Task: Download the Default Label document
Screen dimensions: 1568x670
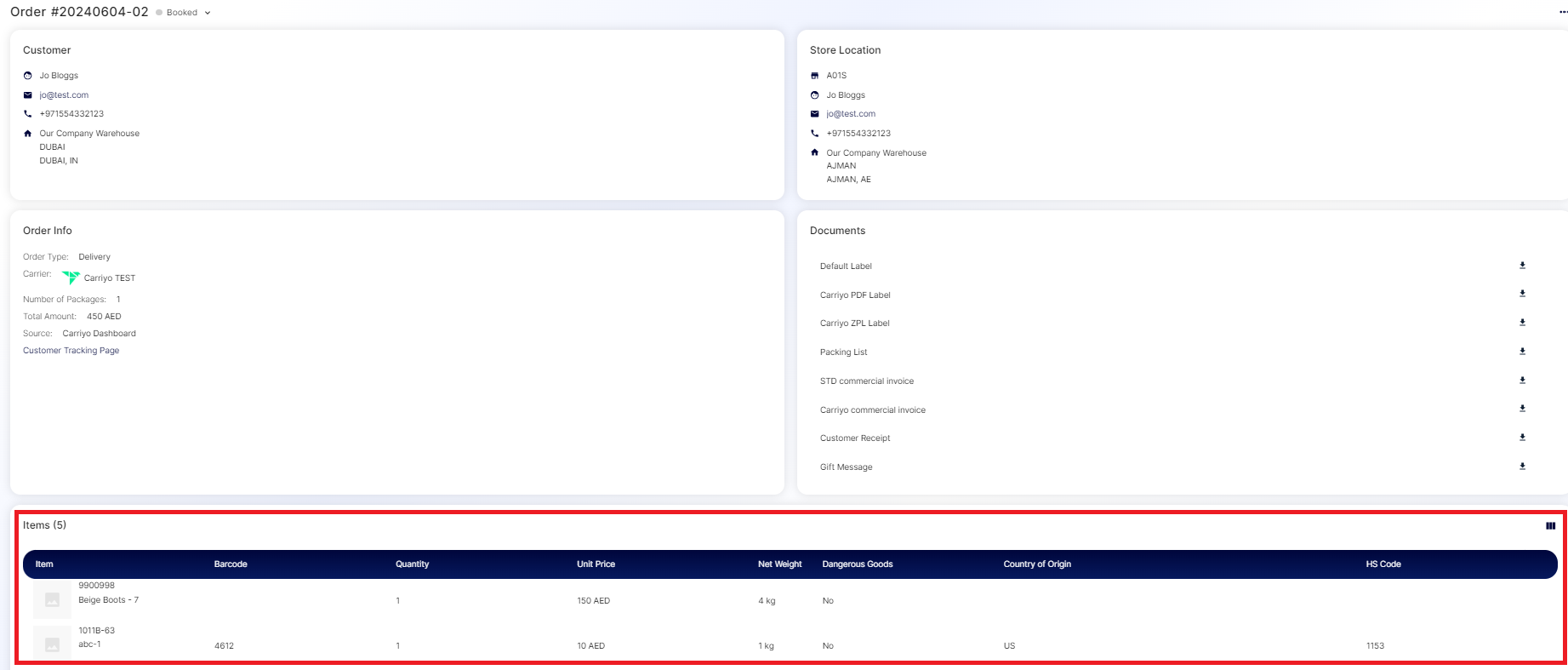Action: [x=1522, y=266]
